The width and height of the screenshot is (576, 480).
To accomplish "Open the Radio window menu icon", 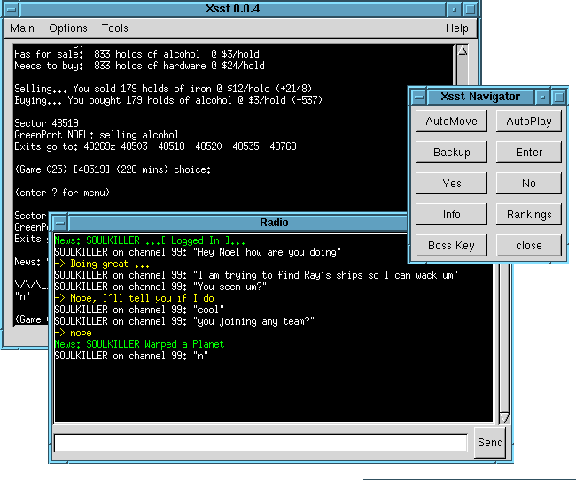I will (x=60, y=222).
